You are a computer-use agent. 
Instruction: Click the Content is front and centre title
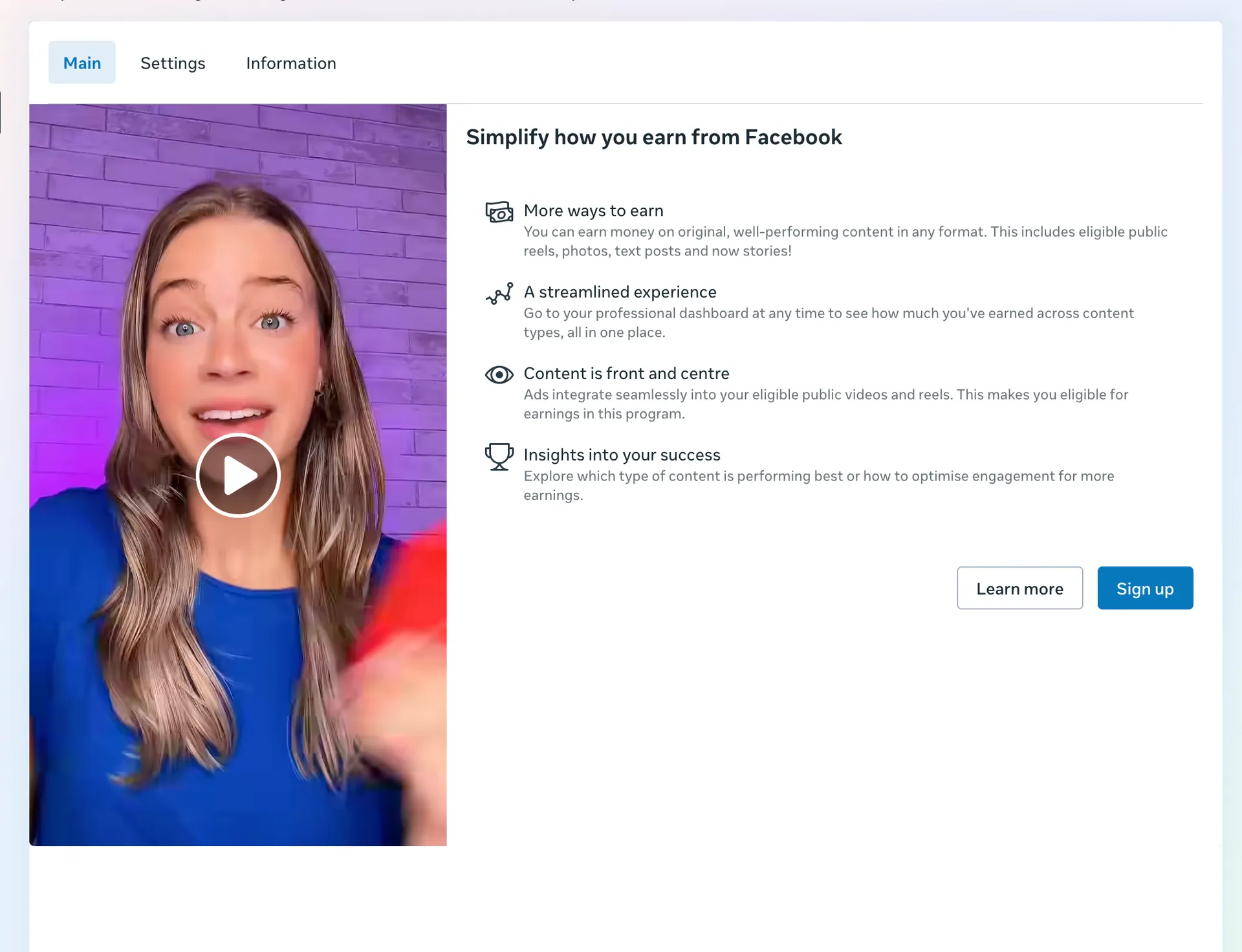[x=627, y=373]
